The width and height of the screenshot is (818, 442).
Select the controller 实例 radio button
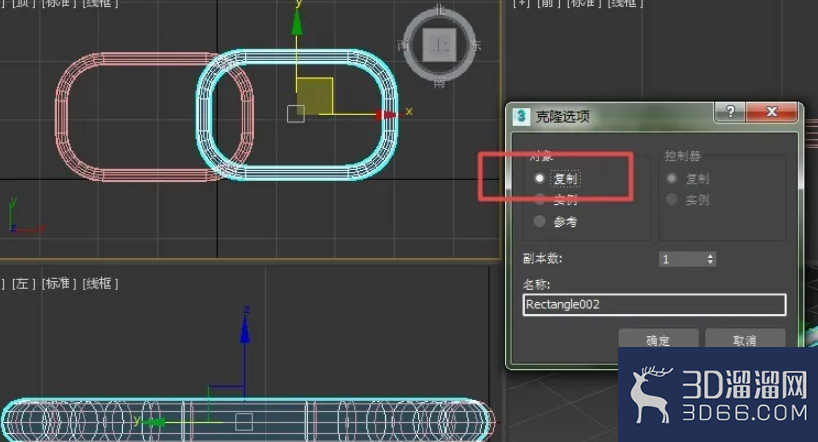click(672, 199)
